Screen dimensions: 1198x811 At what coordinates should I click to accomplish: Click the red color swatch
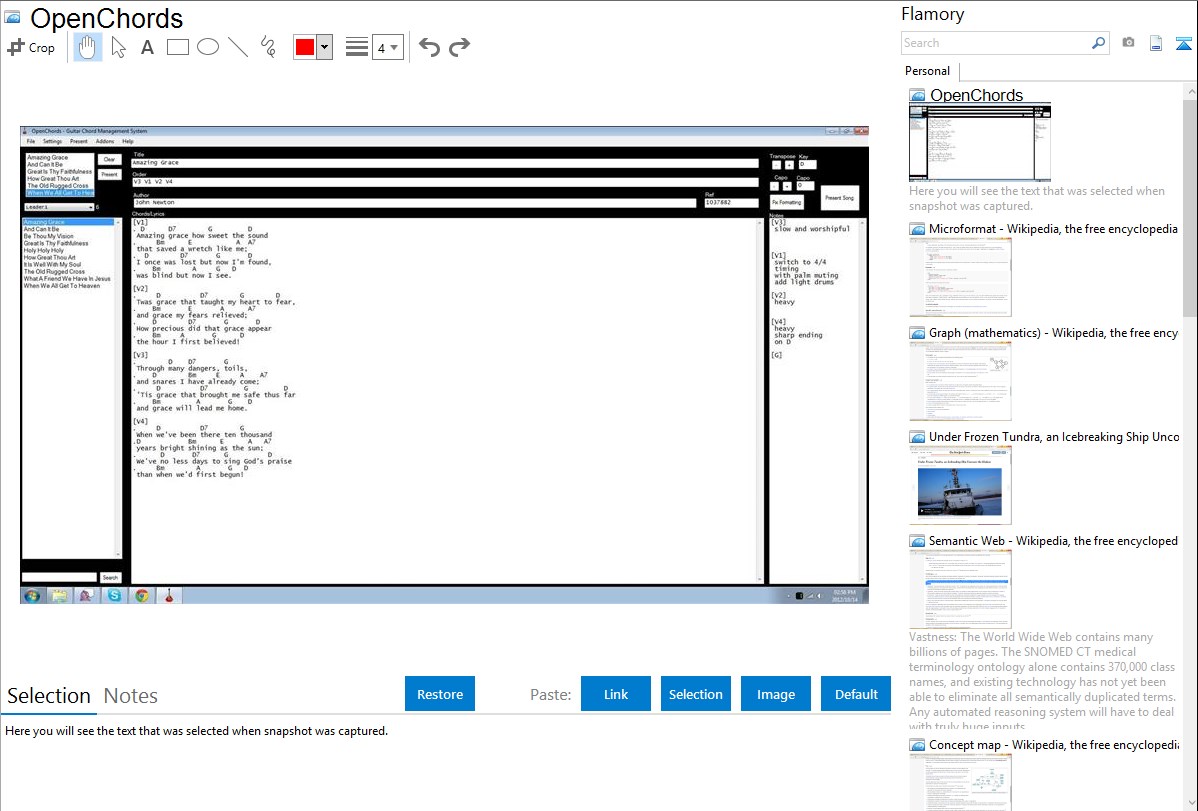[305, 47]
